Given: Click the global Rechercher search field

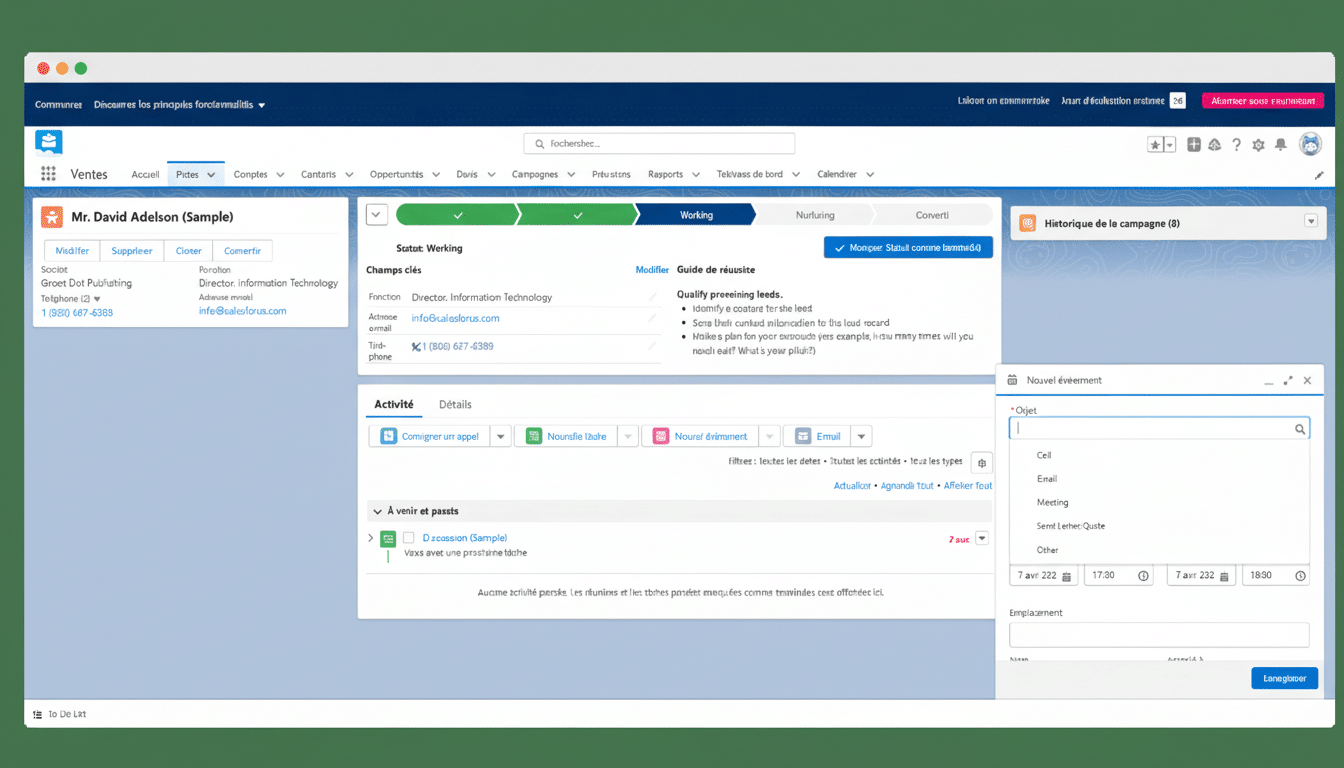Looking at the screenshot, I should [658, 143].
